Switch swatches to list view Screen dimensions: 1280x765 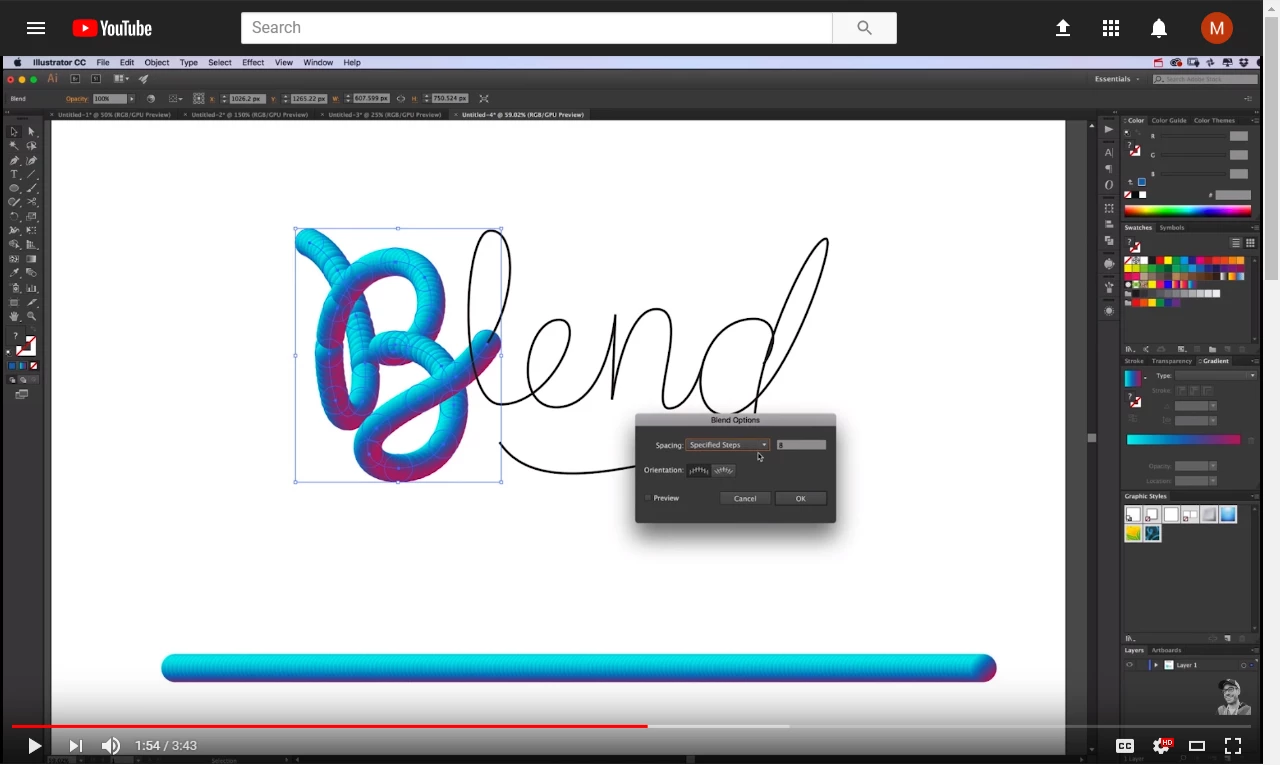coord(1236,243)
